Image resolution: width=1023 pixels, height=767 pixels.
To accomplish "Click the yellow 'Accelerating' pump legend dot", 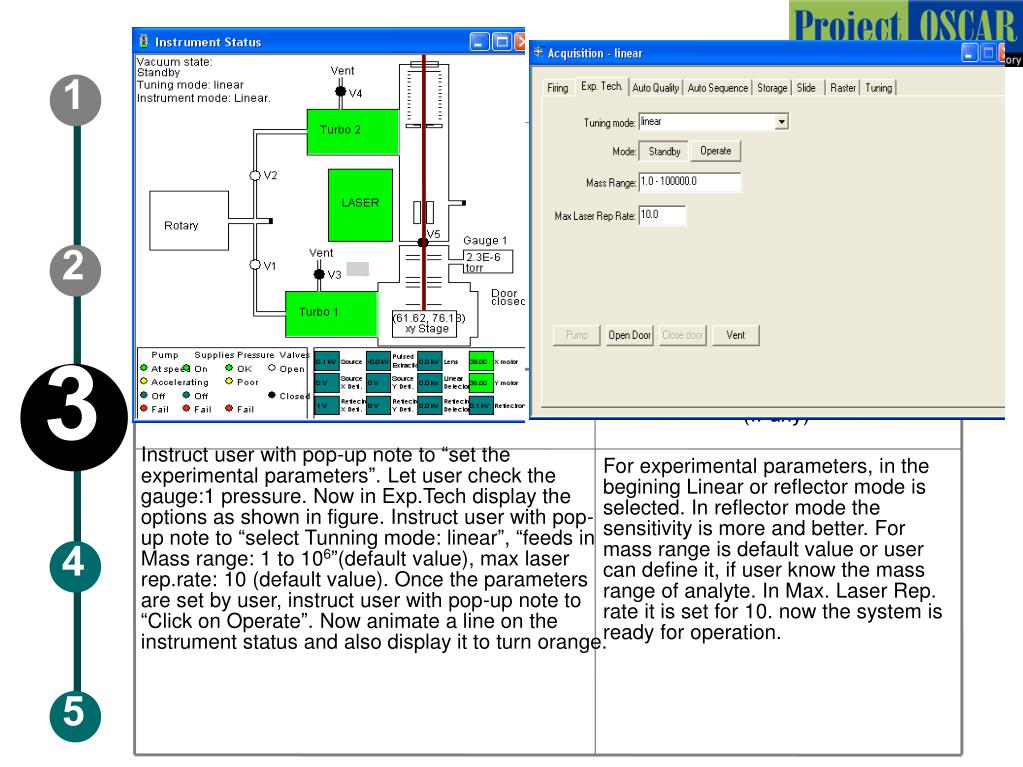I will (144, 381).
